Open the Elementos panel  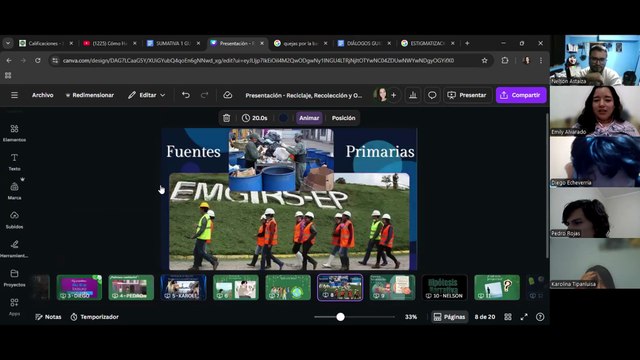tap(14, 133)
